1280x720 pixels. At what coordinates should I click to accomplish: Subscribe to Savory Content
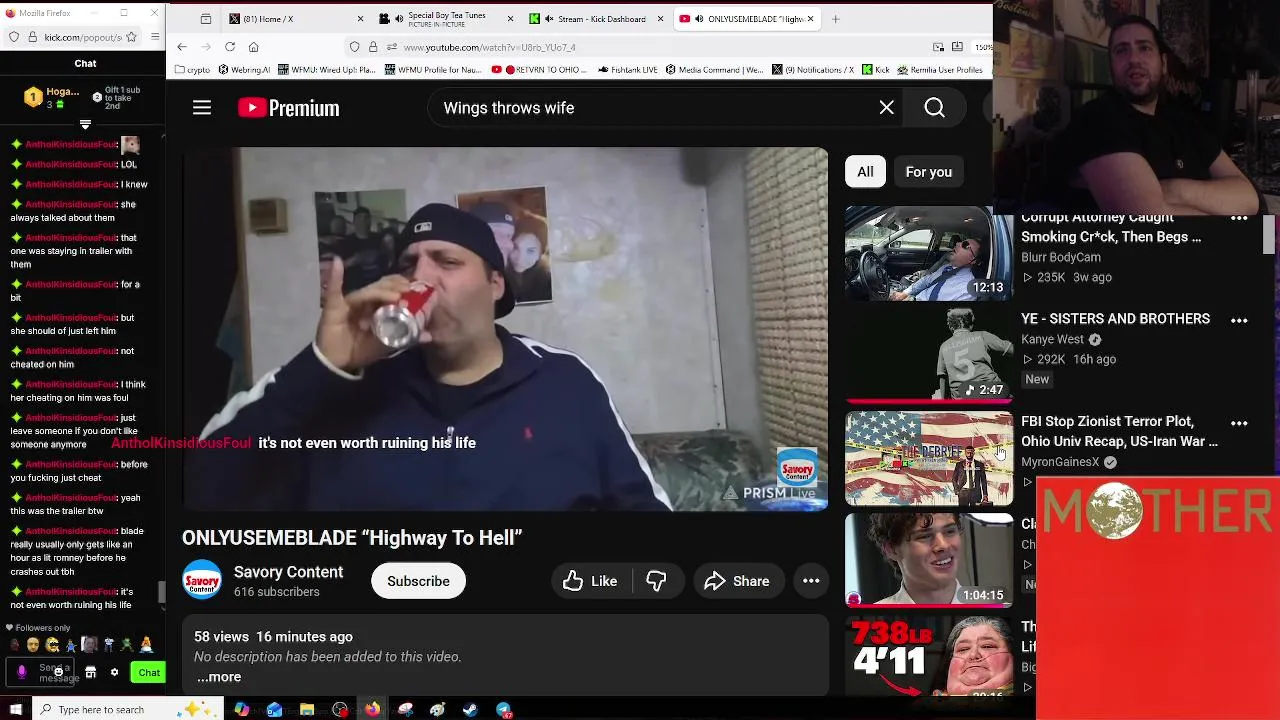tap(418, 581)
